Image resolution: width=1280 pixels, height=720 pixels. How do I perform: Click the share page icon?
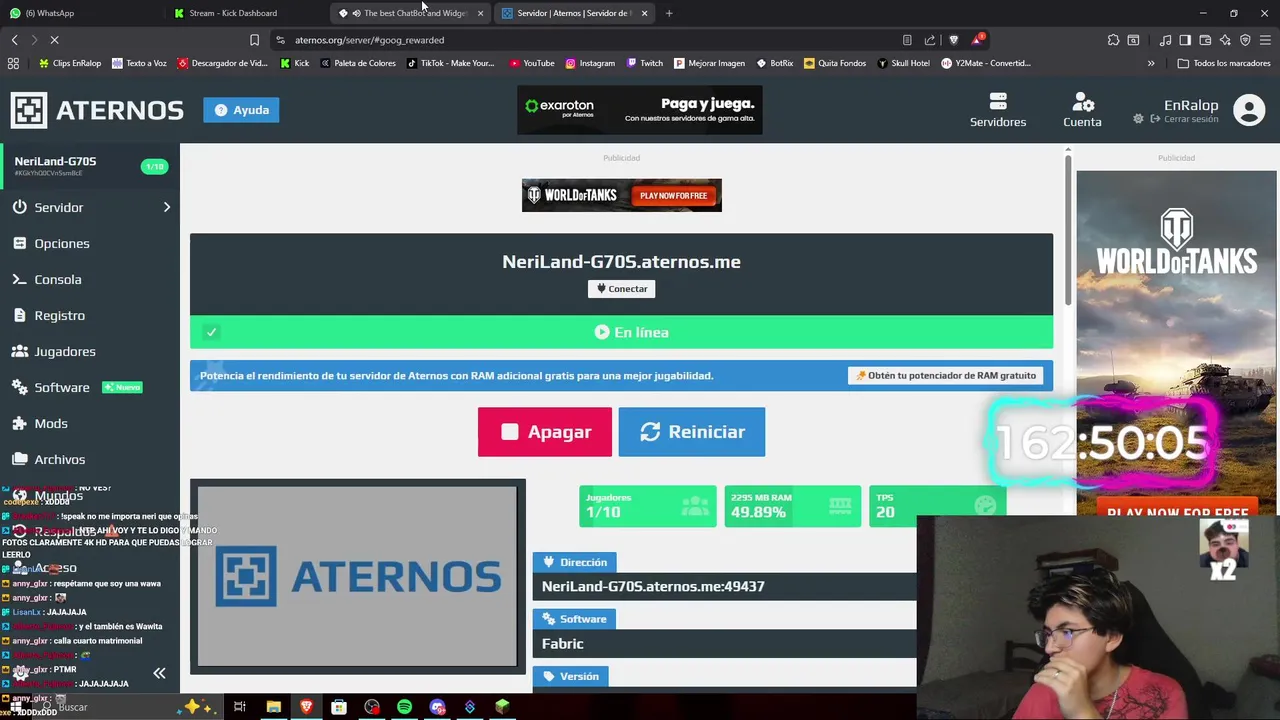click(x=930, y=40)
